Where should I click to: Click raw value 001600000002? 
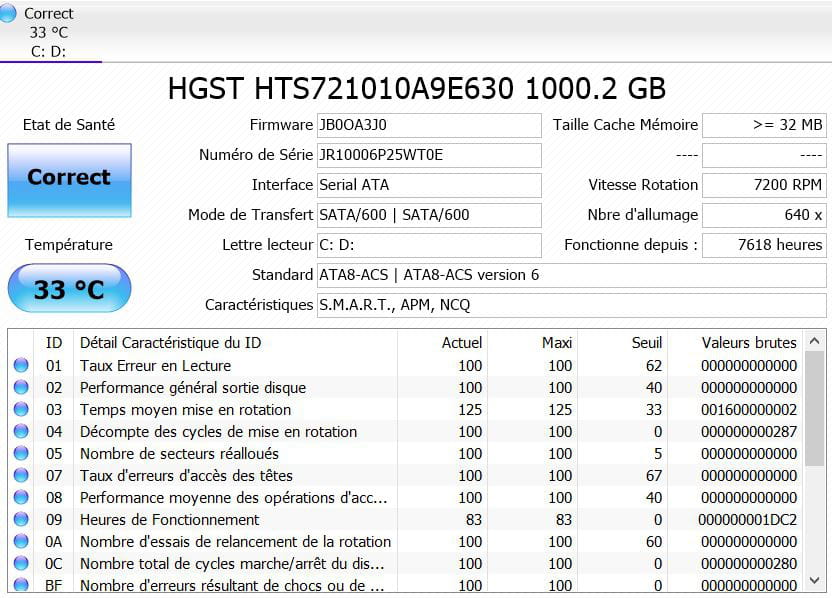click(x=749, y=410)
